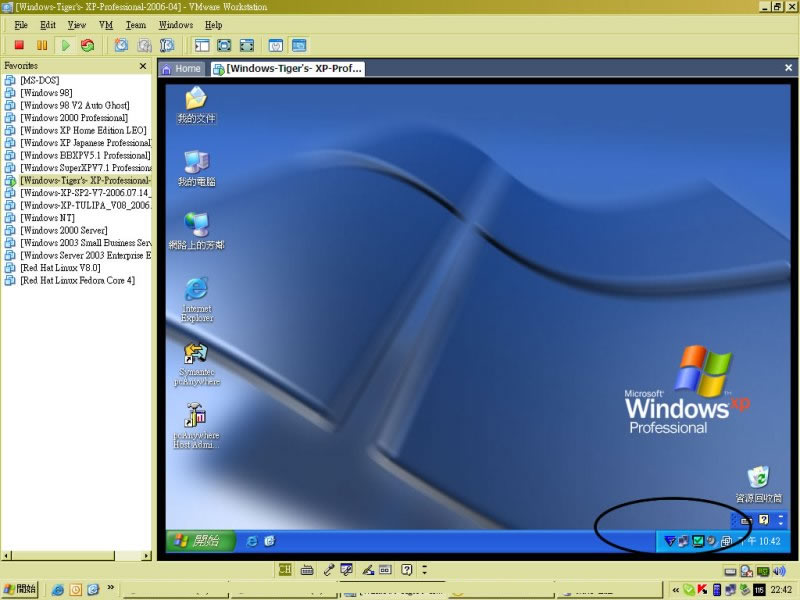Open 我的電腦 icon on guest desktop
Screen dimensions: 800x600
click(x=196, y=168)
